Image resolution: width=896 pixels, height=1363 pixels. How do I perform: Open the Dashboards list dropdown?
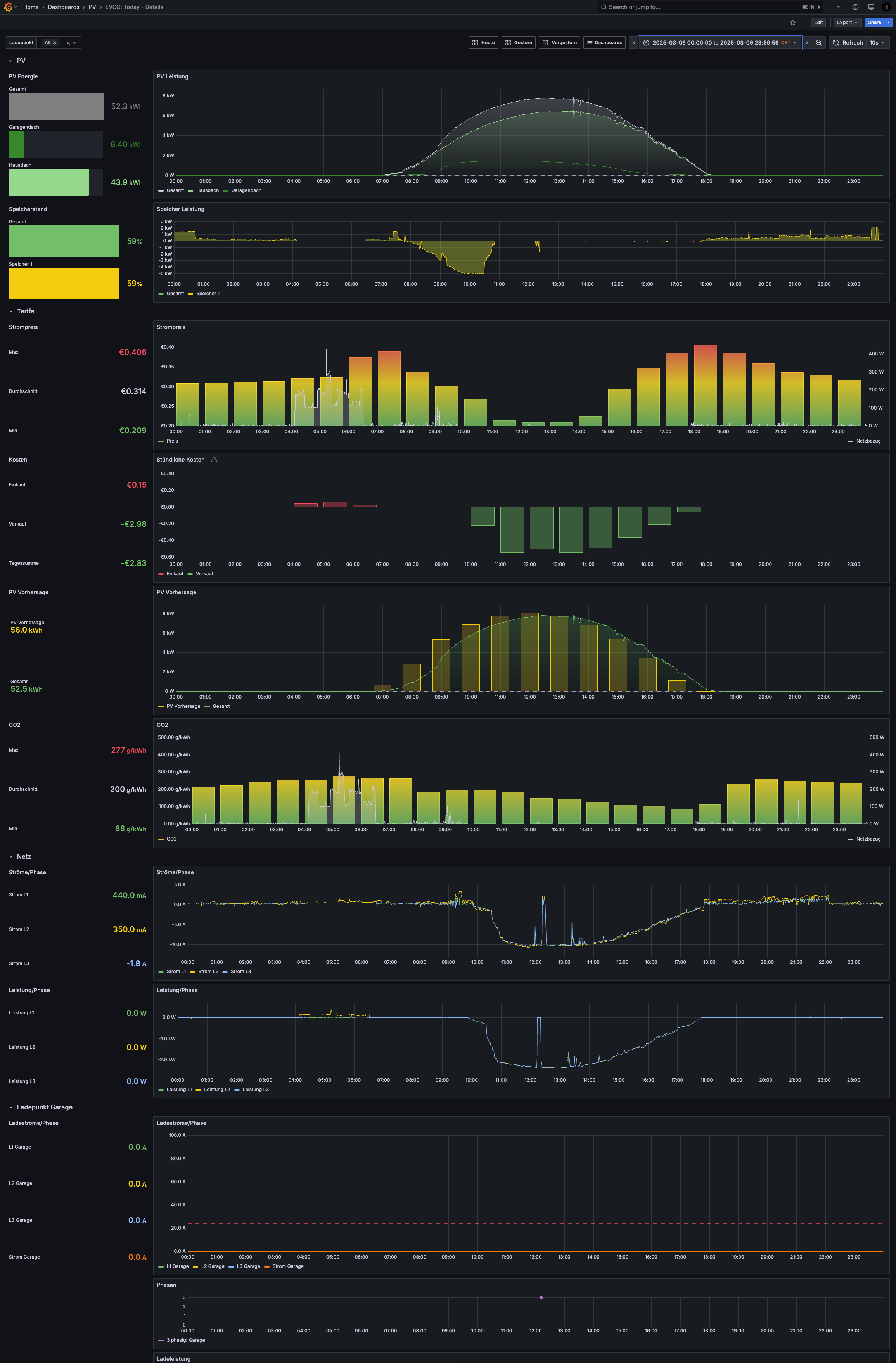click(x=604, y=42)
